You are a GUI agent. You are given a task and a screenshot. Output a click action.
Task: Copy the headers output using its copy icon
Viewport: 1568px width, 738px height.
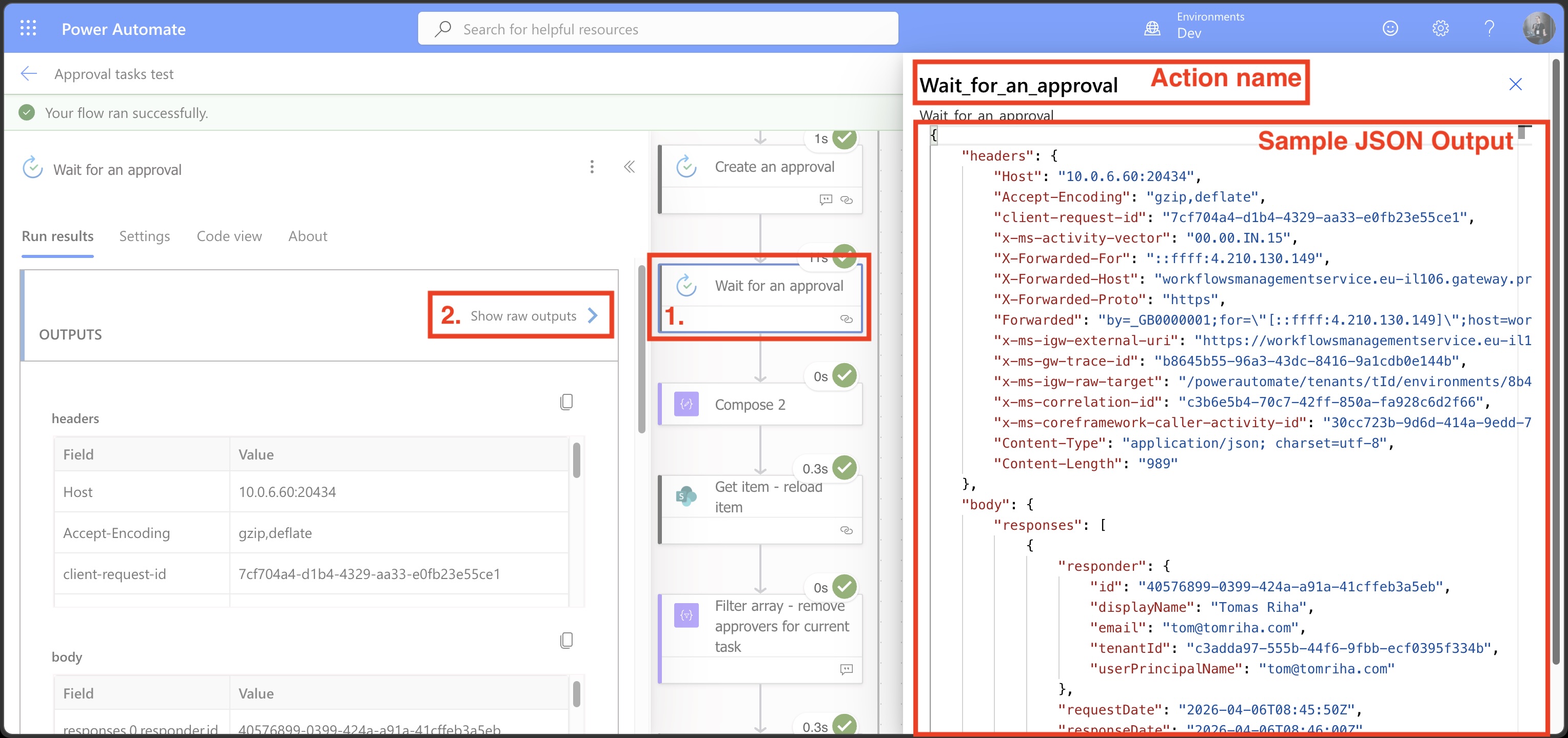(x=566, y=401)
